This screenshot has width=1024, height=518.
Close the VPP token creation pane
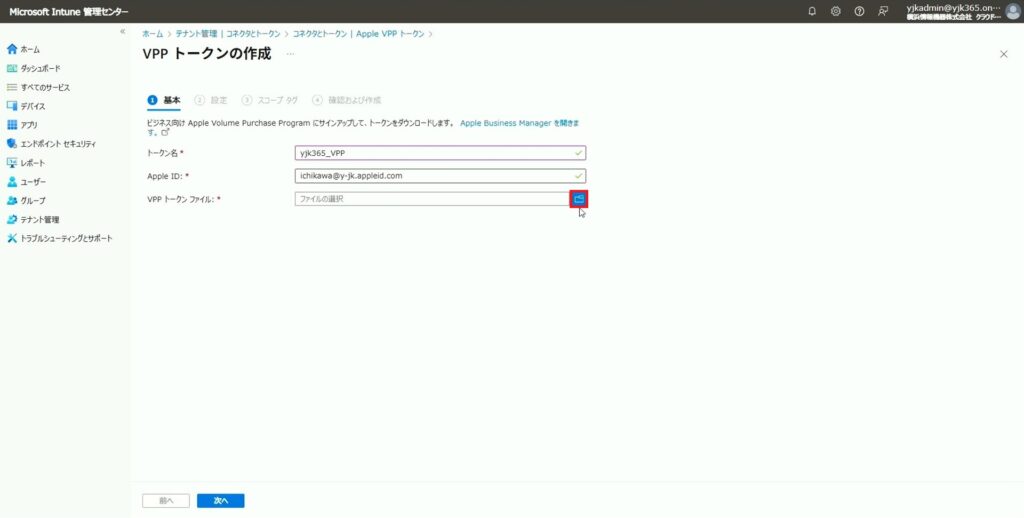tap(1004, 54)
